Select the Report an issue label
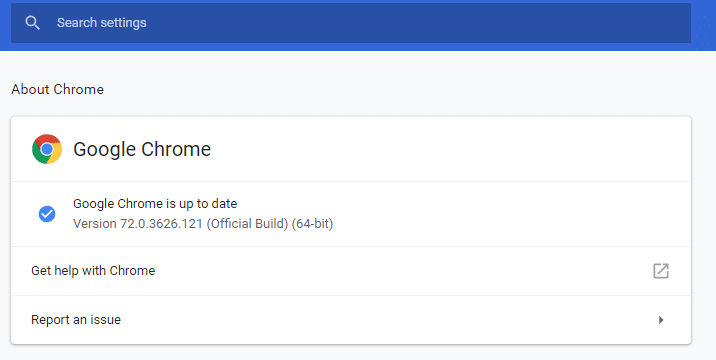Image resolution: width=716 pixels, height=360 pixels. 76,320
